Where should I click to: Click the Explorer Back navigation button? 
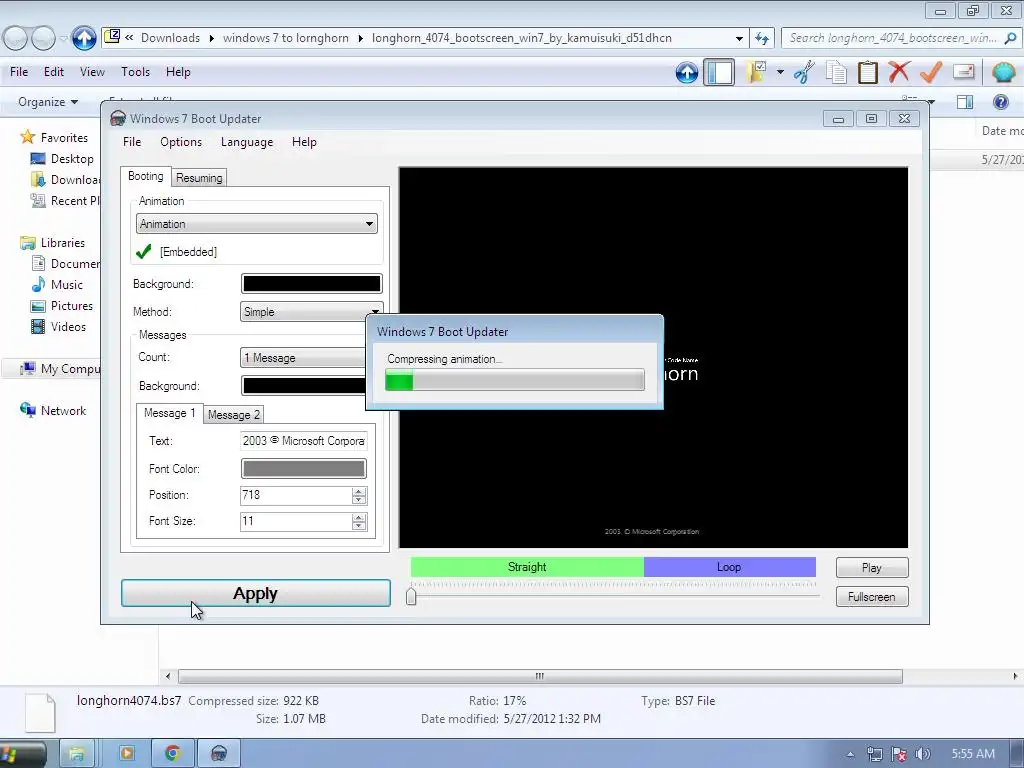[16, 38]
